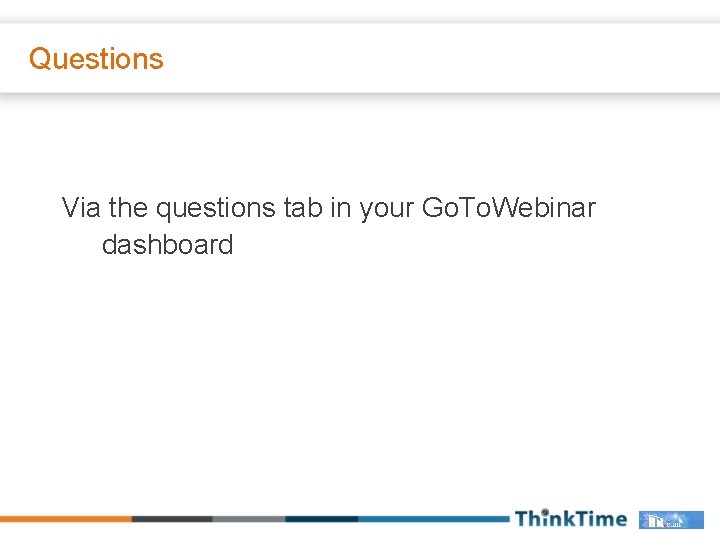Image resolution: width=720 pixels, height=540 pixels.
Task: Click the ThinkTime logo
Action: click(x=571, y=518)
